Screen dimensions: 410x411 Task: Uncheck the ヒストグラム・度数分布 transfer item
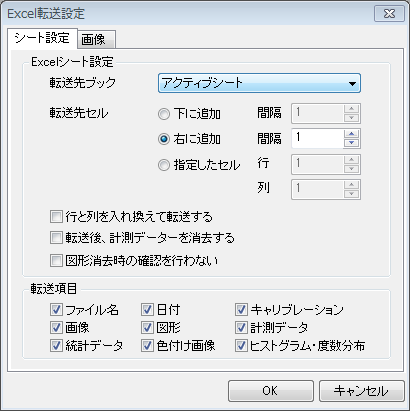point(241,346)
